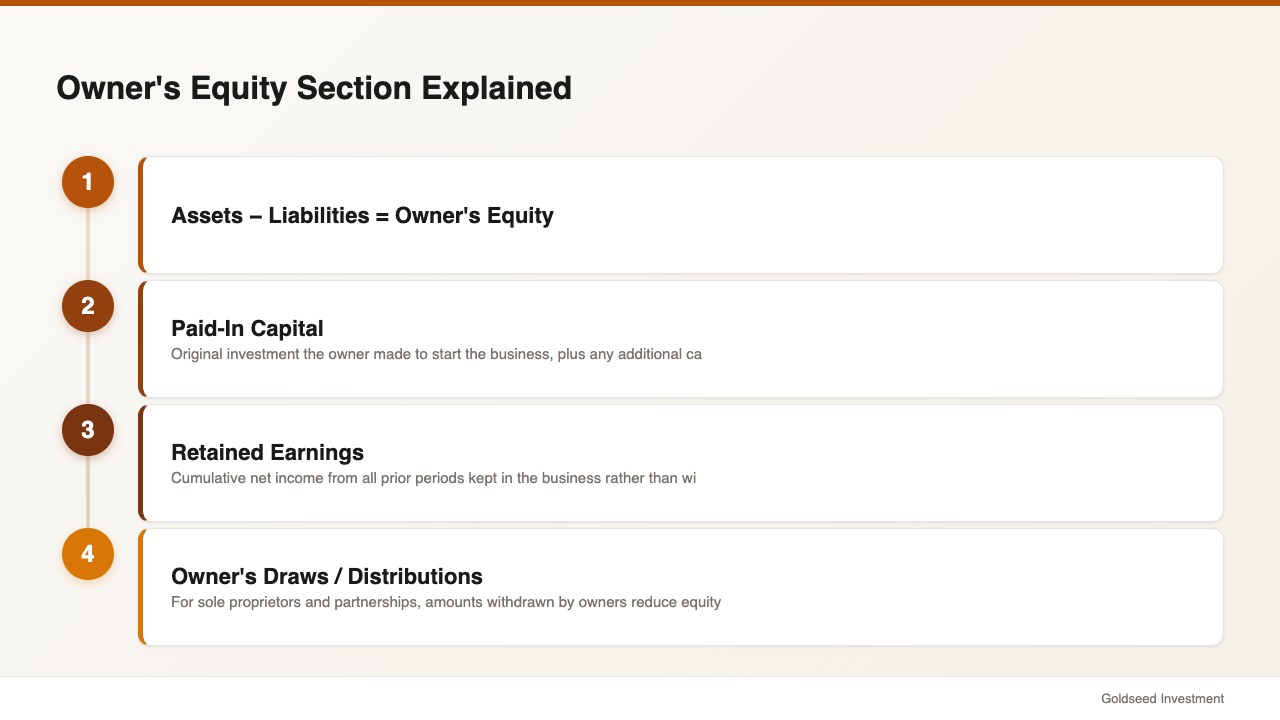Click the step 2 numbered circle
Viewport: 1280px width, 720px height.
pos(88,306)
